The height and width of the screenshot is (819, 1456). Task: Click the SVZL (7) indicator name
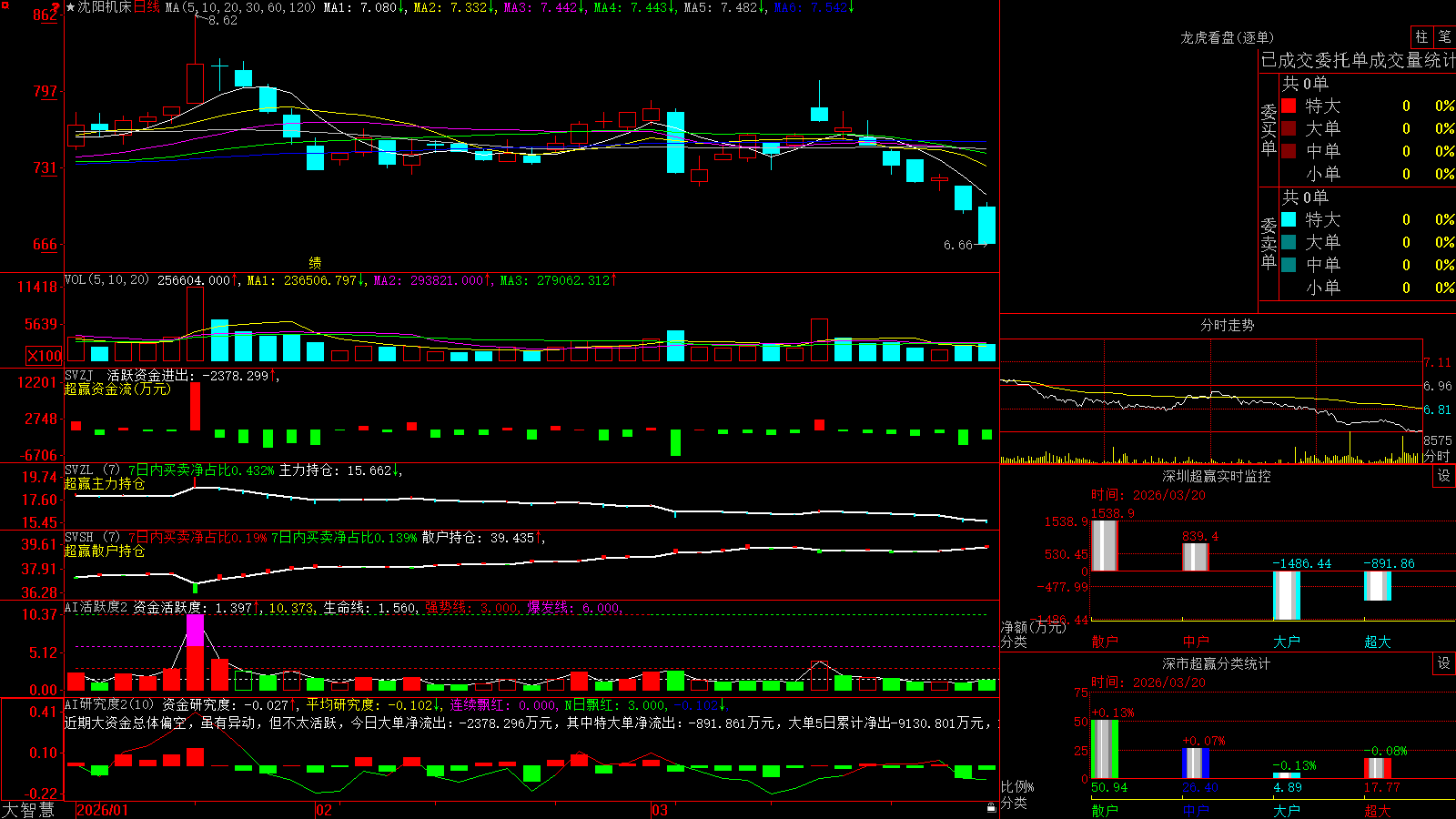(x=93, y=470)
